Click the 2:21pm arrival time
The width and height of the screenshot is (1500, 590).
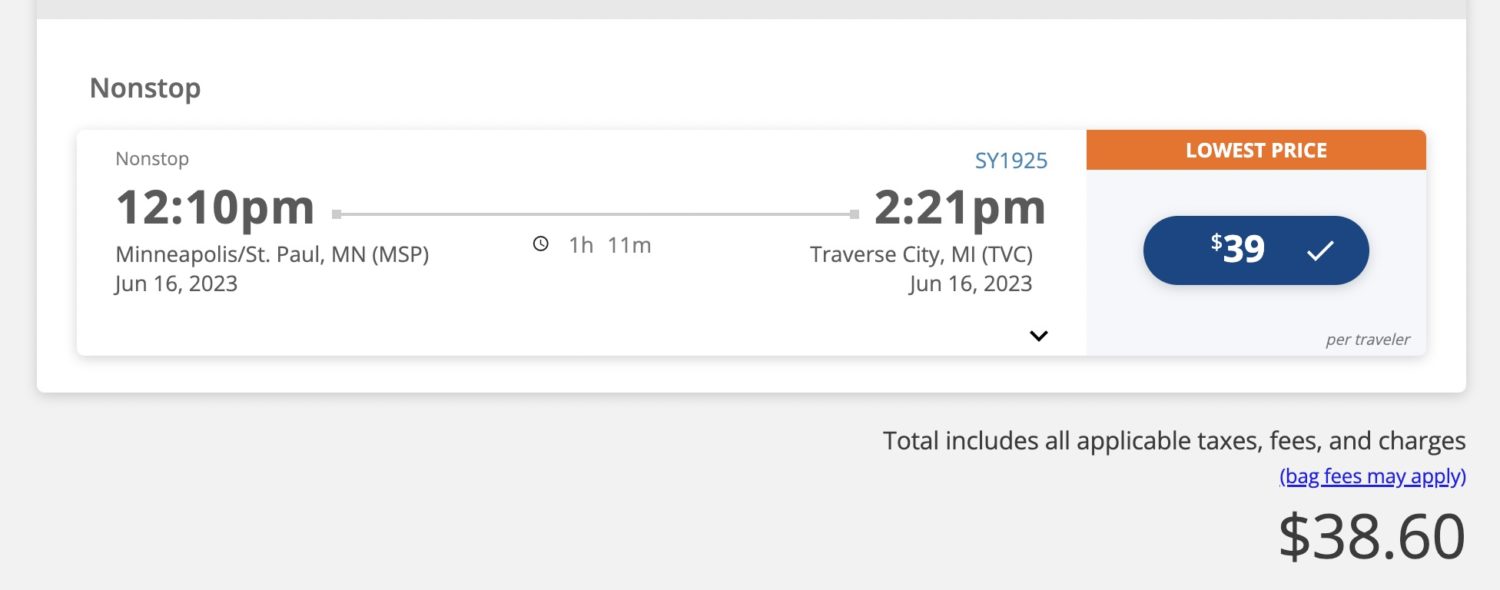pos(960,208)
